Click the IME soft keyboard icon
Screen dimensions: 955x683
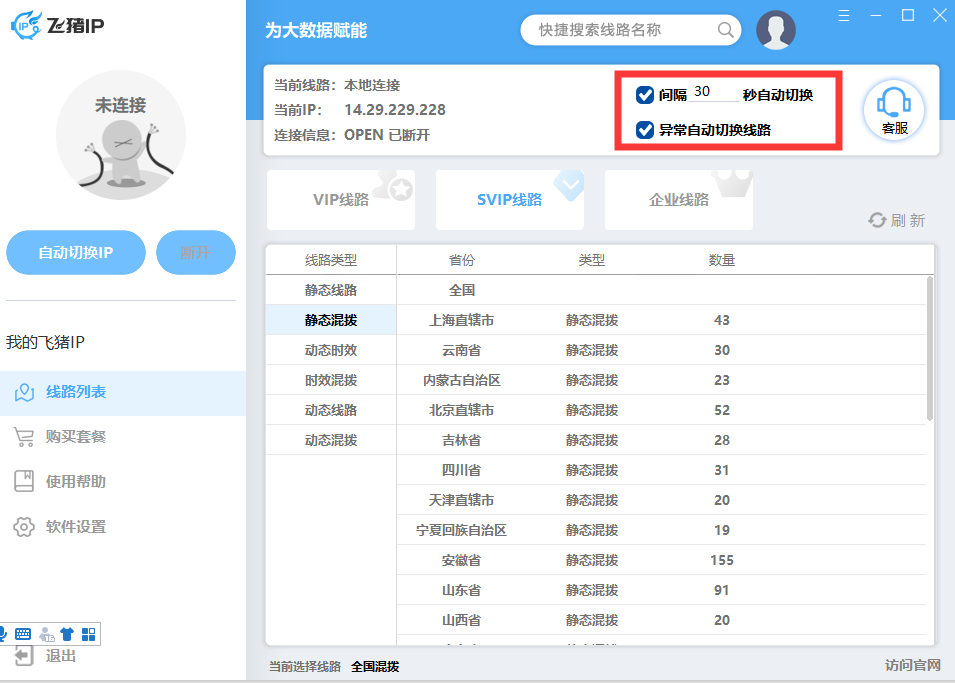point(23,633)
